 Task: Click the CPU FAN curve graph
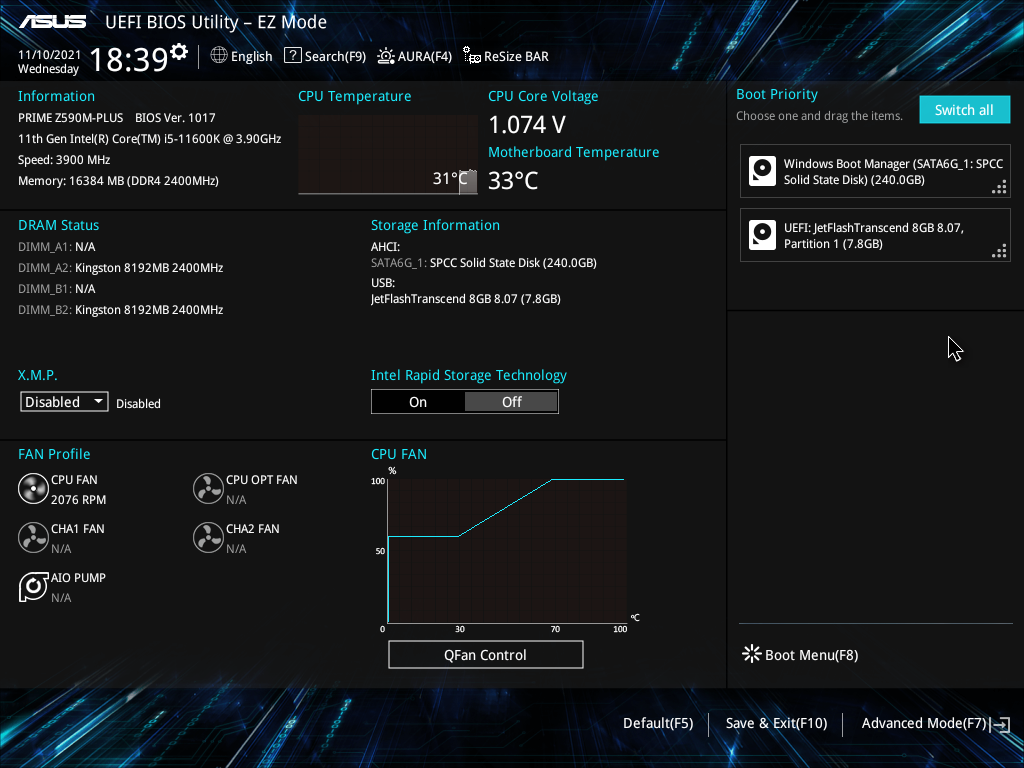click(507, 551)
